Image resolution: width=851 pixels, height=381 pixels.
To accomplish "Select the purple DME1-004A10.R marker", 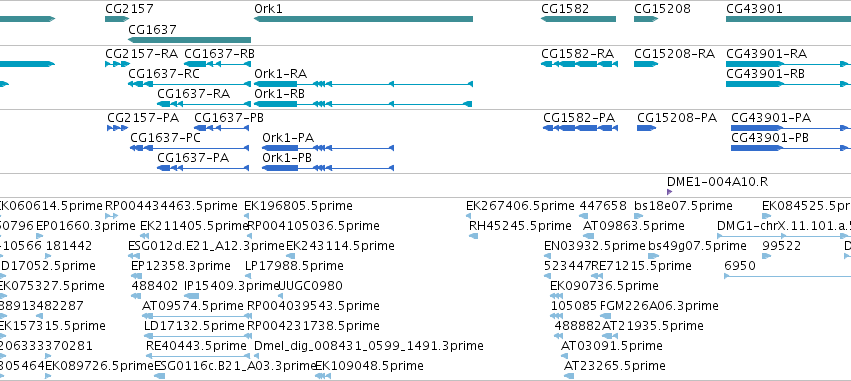I will tap(669, 192).
